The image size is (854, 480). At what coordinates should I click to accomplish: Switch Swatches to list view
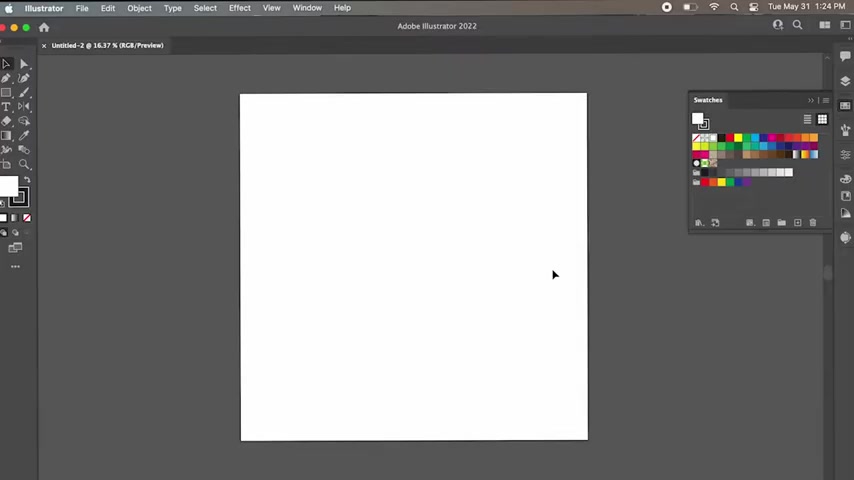coord(807,119)
